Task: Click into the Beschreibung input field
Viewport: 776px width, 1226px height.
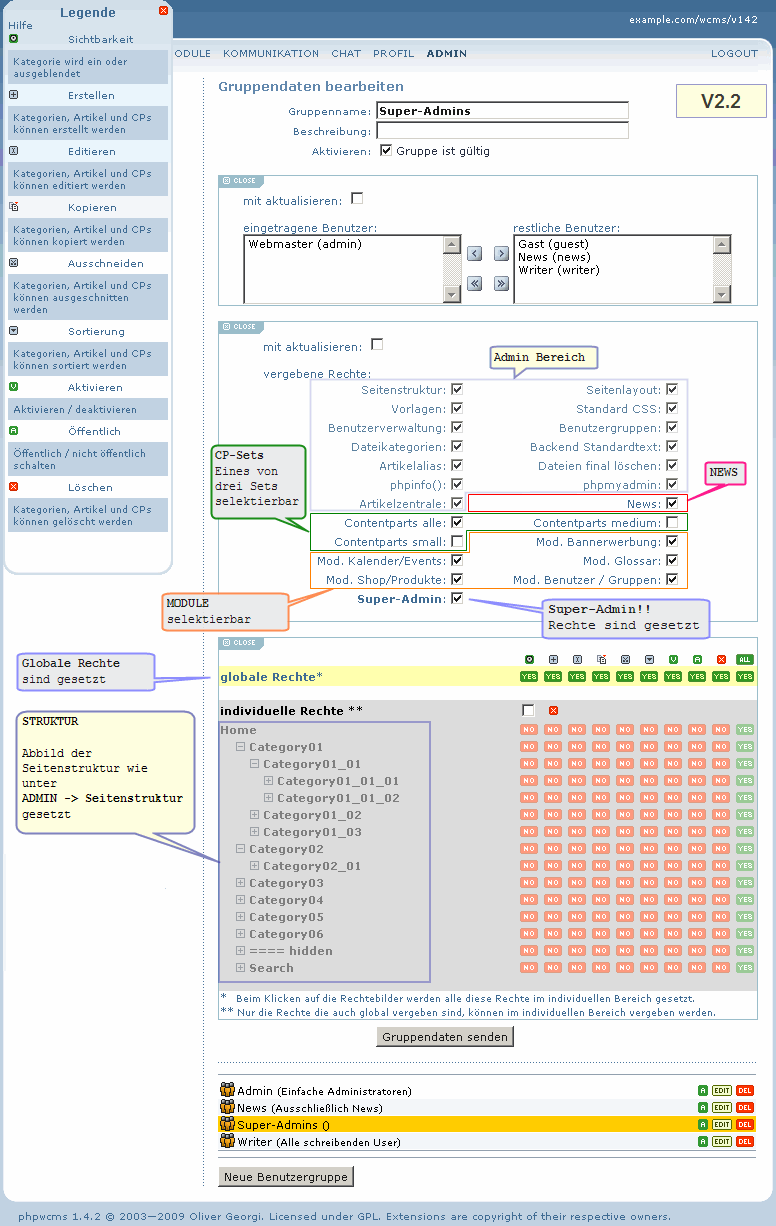Action: (502, 131)
